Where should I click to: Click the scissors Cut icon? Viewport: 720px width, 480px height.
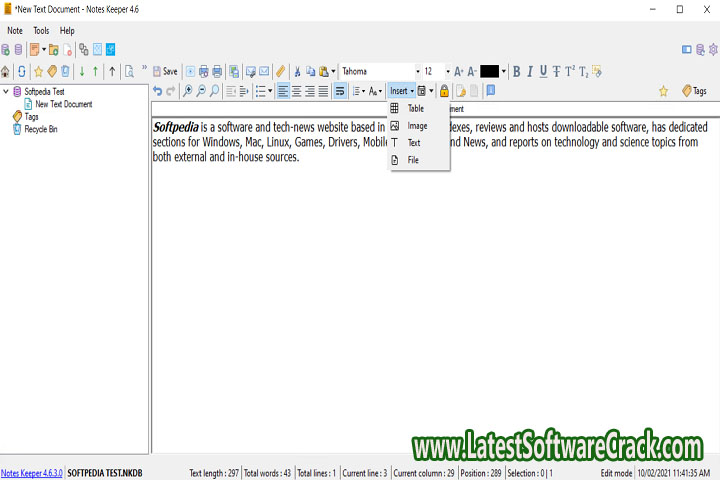click(297, 71)
